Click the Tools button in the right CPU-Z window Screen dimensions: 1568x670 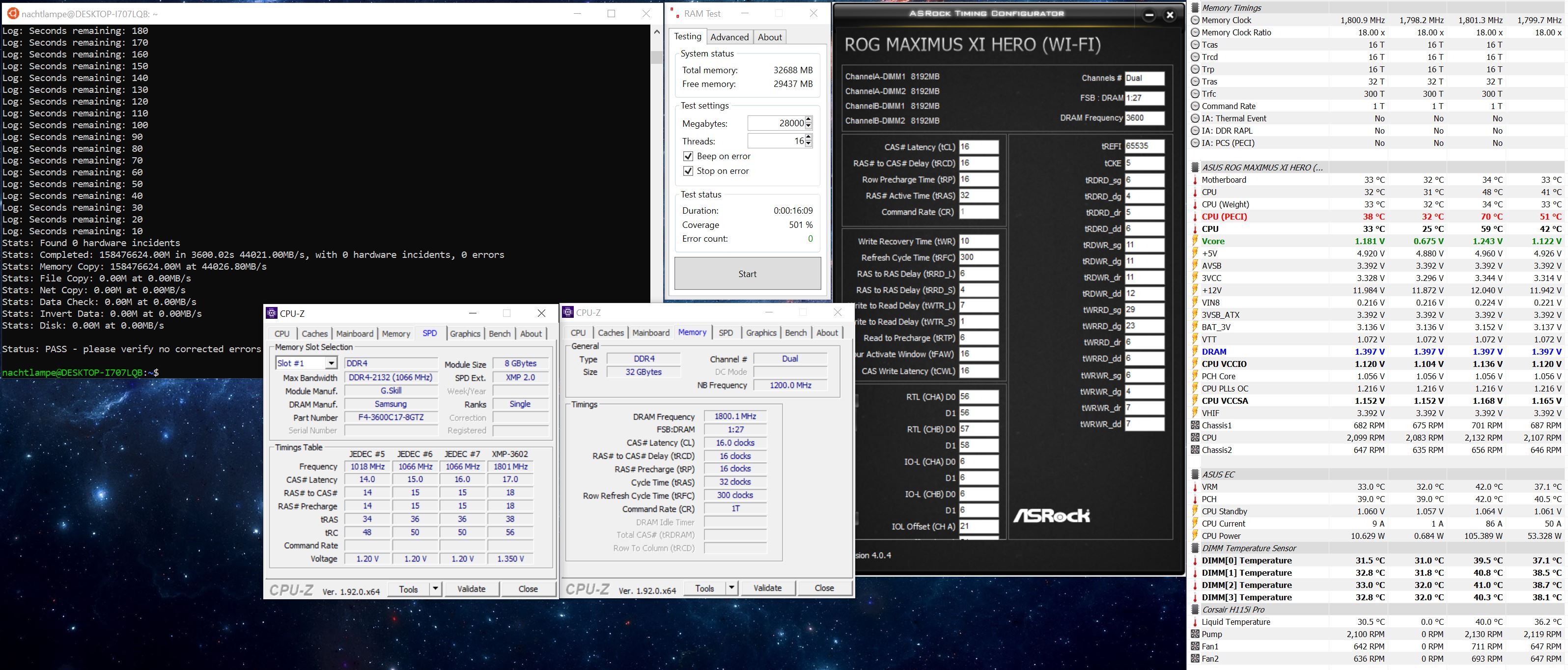[x=704, y=588]
